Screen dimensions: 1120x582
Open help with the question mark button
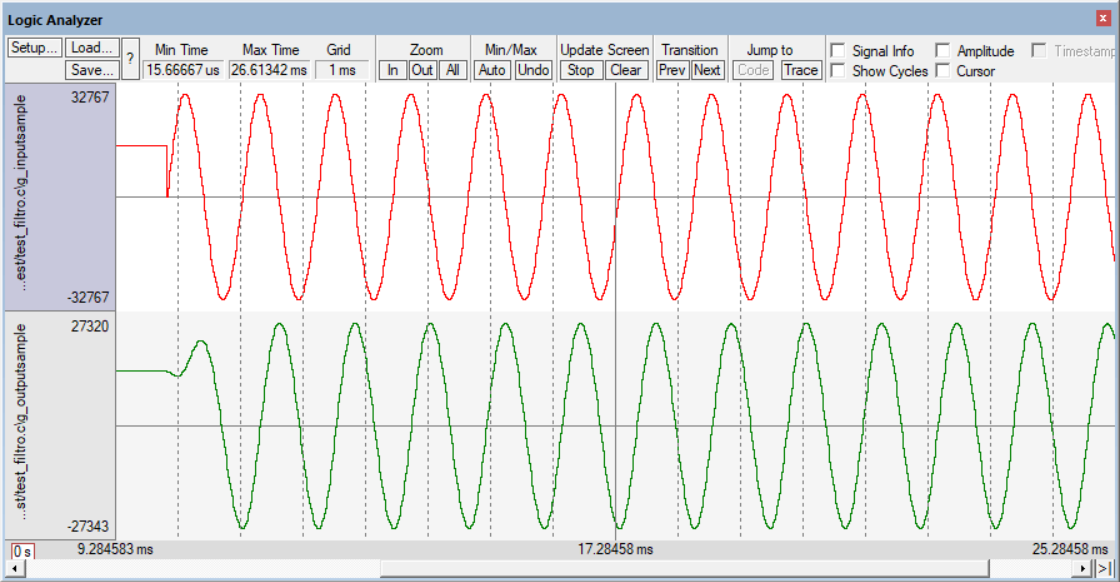click(130, 59)
